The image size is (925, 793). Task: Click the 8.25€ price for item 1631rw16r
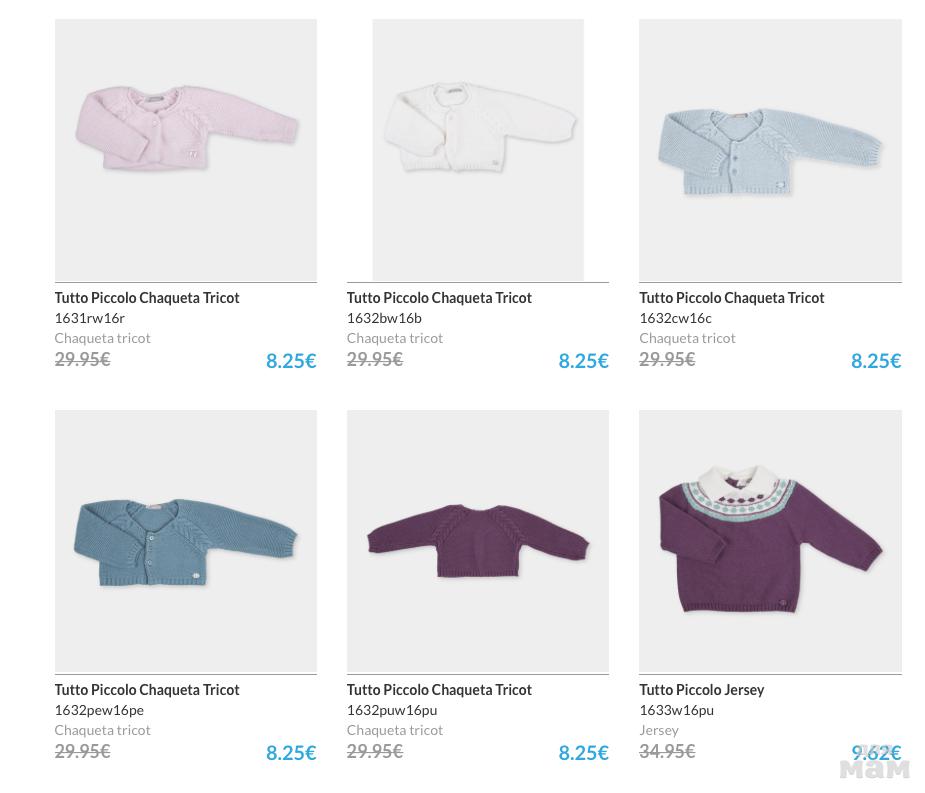click(291, 361)
